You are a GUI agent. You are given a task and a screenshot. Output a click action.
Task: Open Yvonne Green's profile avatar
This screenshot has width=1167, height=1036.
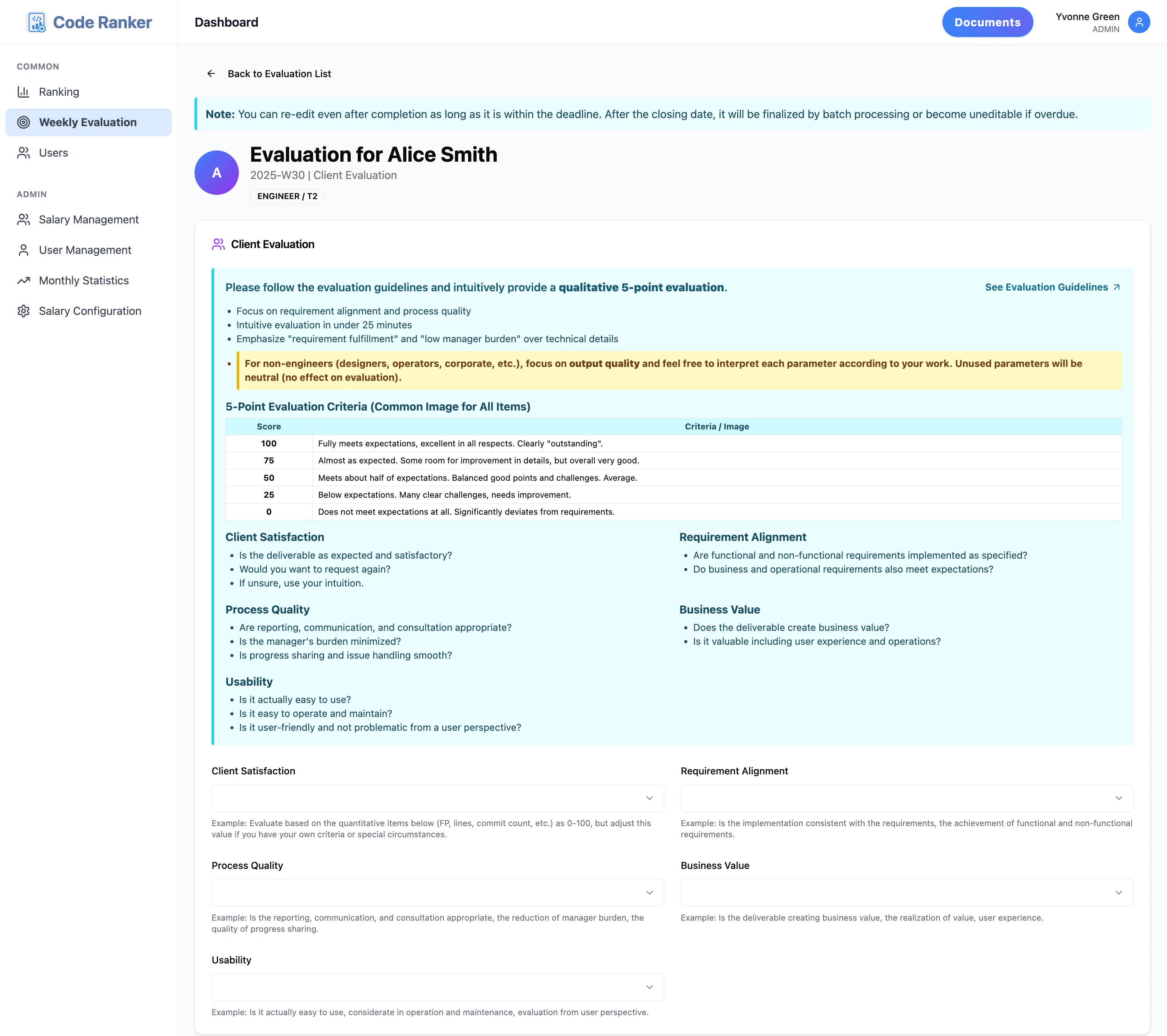point(1139,22)
